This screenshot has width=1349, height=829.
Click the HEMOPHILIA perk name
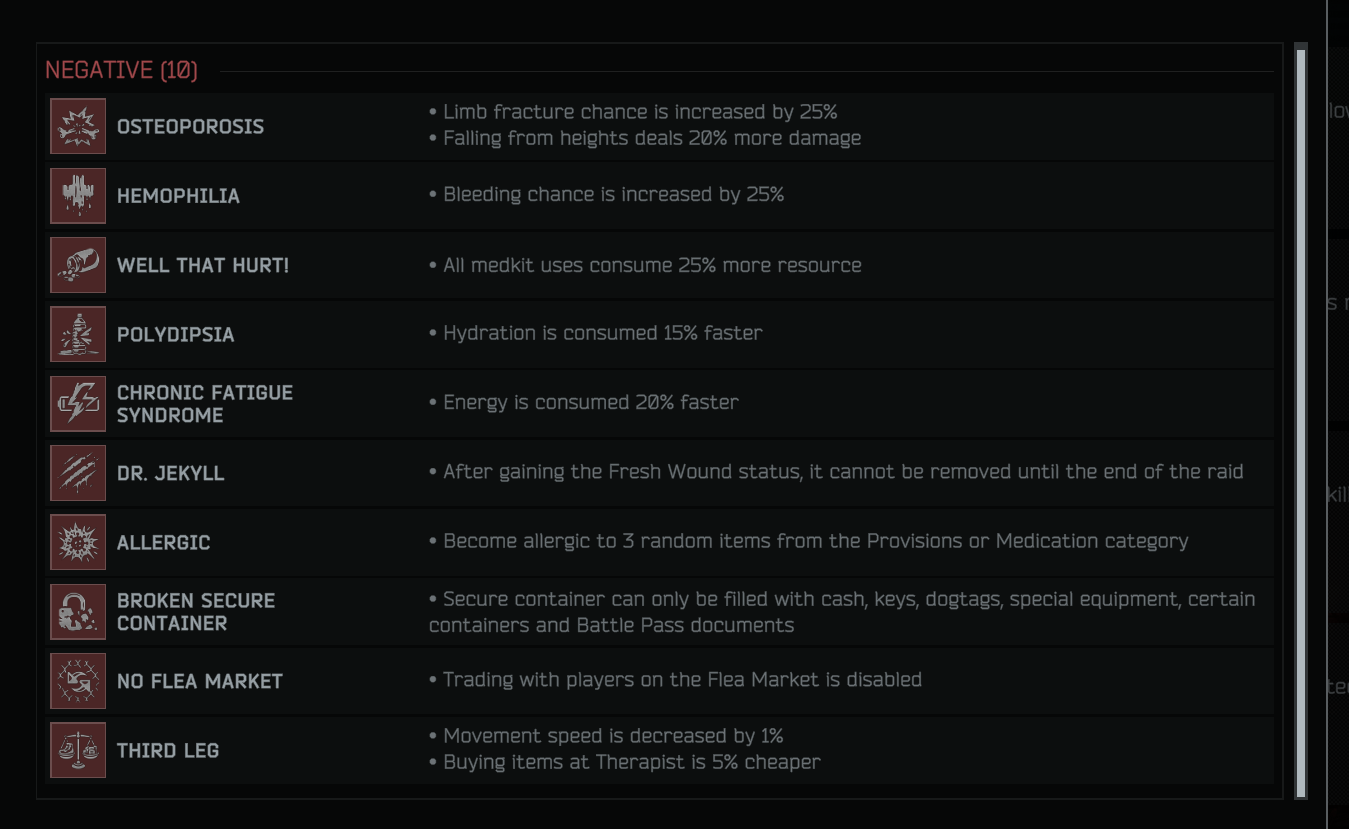tap(178, 196)
